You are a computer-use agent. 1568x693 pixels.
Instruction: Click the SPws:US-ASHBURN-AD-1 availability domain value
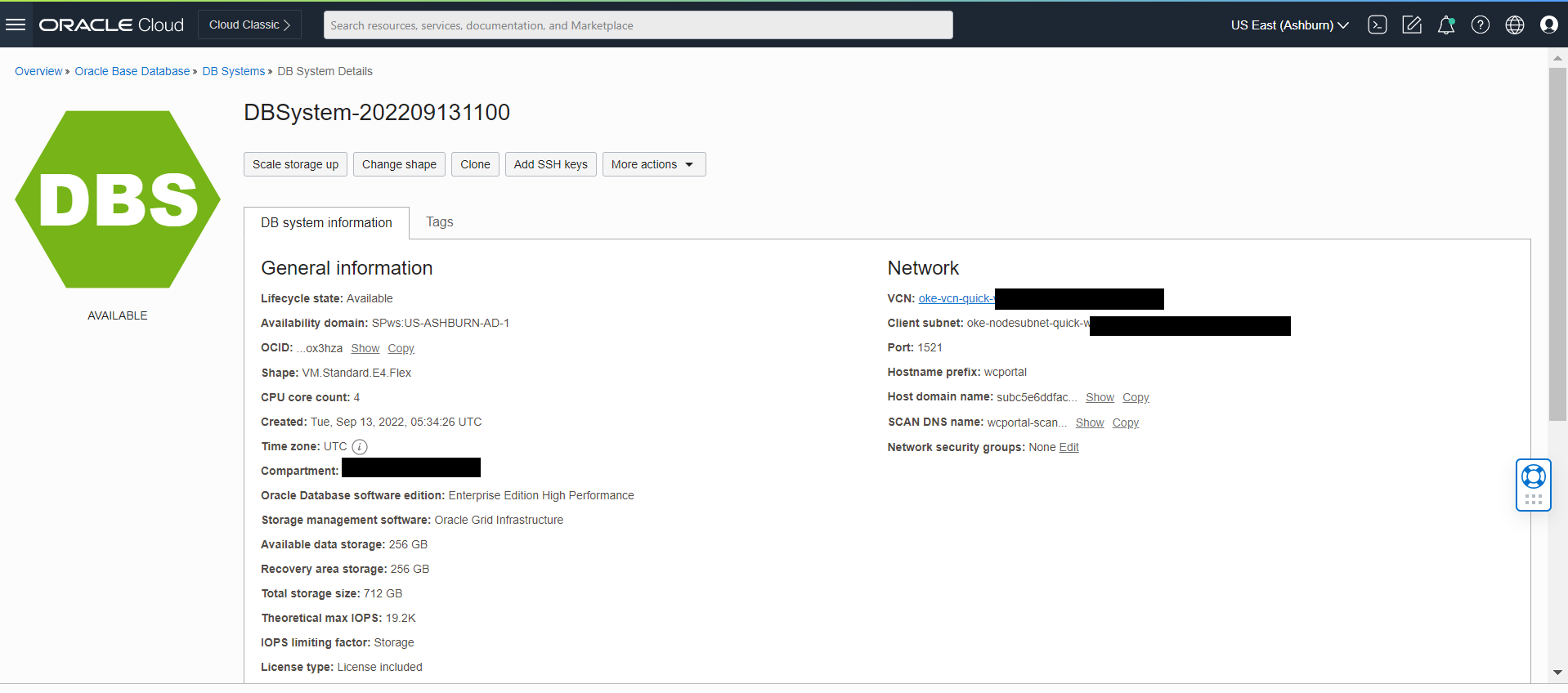point(441,323)
